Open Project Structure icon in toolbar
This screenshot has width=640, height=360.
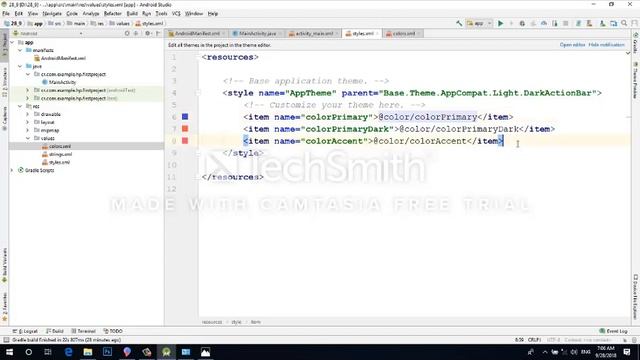tap(613, 24)
